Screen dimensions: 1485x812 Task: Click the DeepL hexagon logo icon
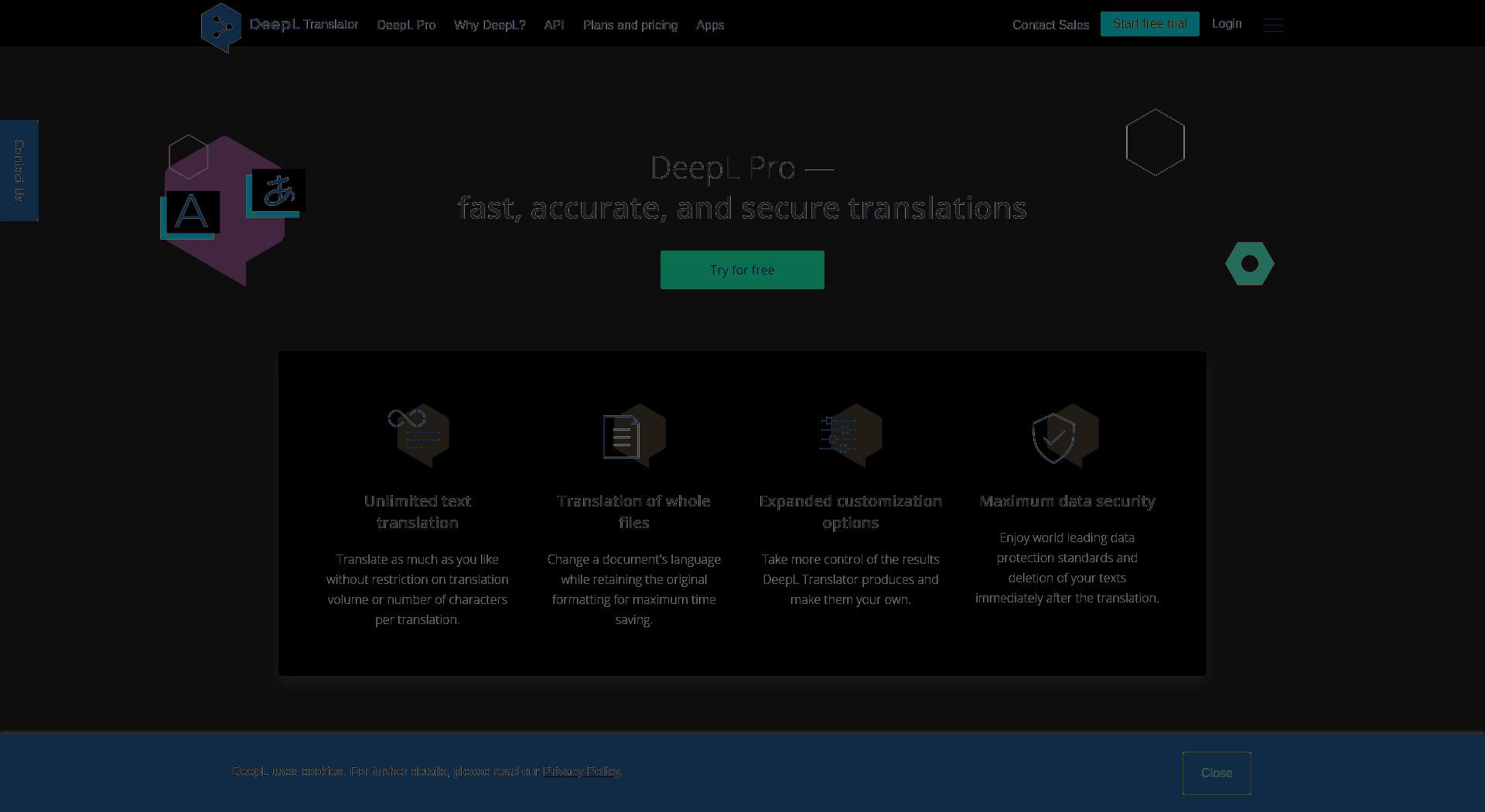pos(221,28)
